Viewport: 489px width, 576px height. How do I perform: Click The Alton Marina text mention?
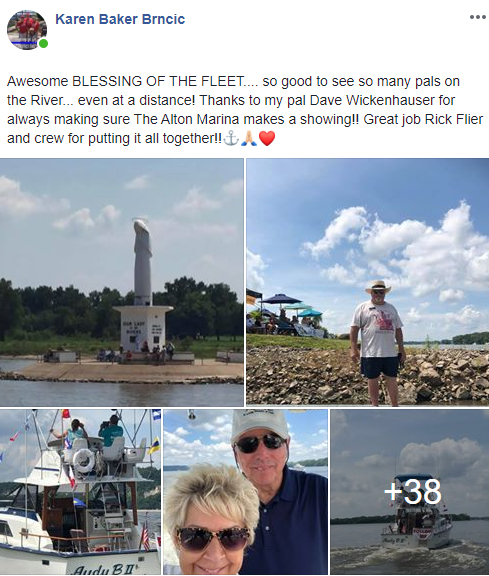tap(186, 119)
